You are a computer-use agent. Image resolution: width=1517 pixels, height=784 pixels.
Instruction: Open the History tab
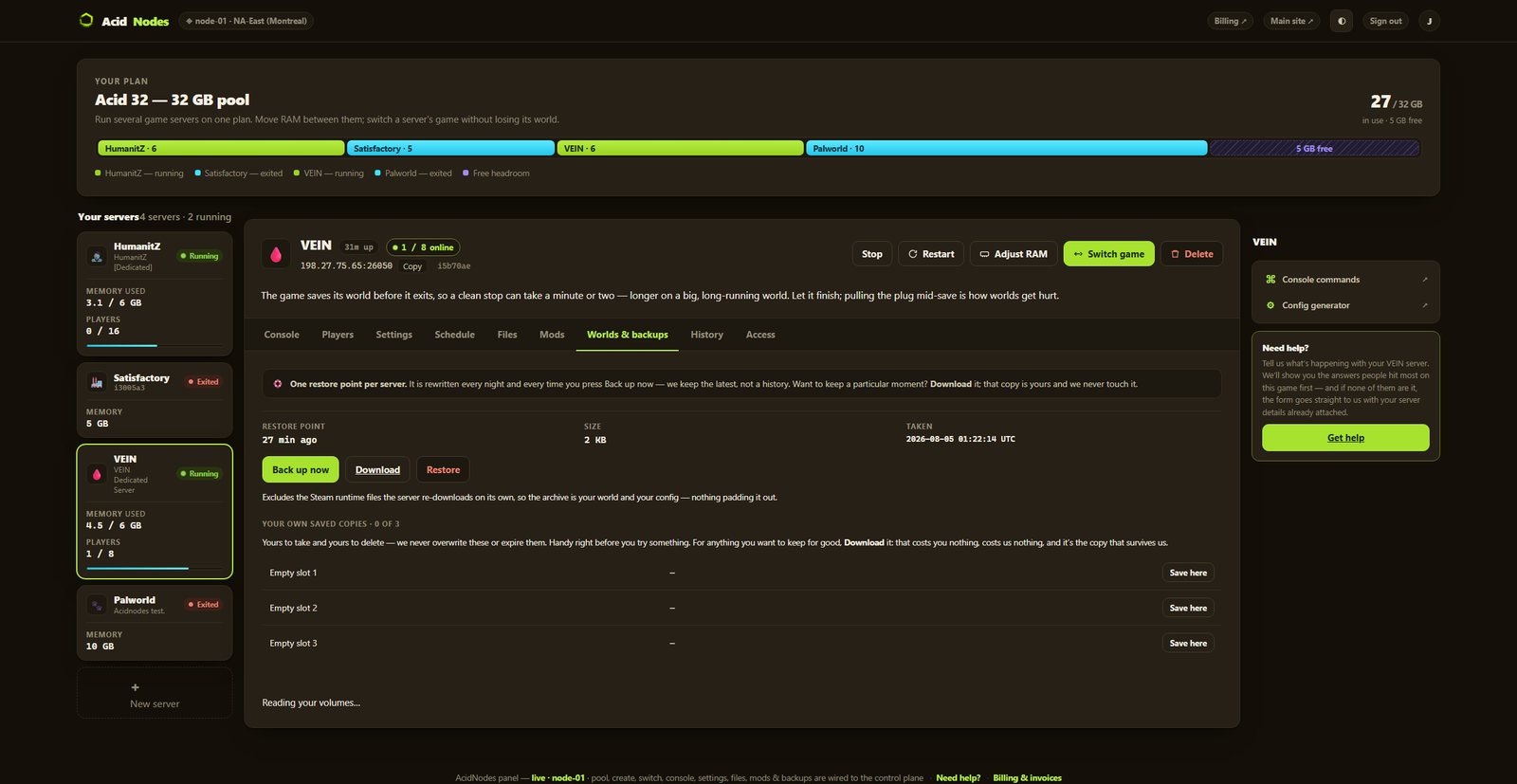[706, 335]
